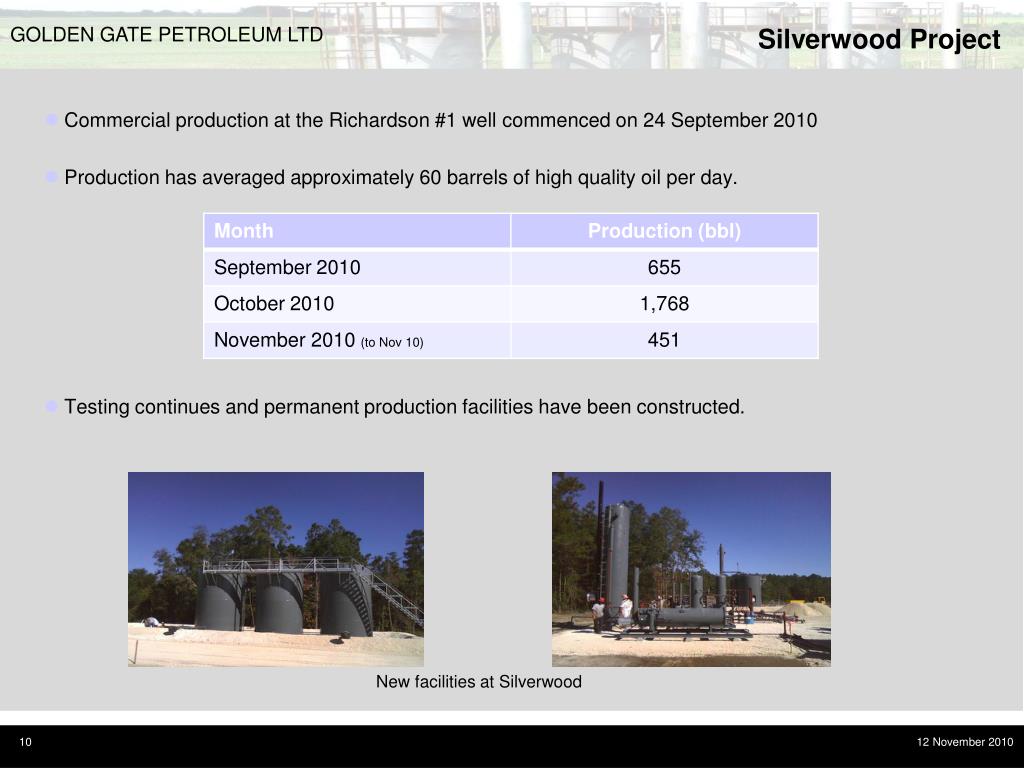
Task: Select the October 2010 table cell
Action: 357,304
